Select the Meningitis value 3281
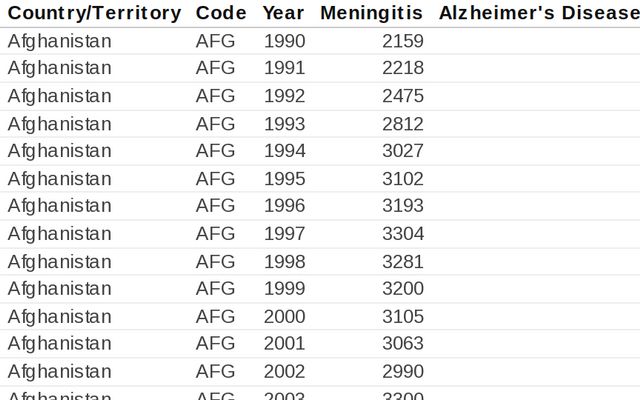Screen dimensions: 640x400 coord(403,262)
